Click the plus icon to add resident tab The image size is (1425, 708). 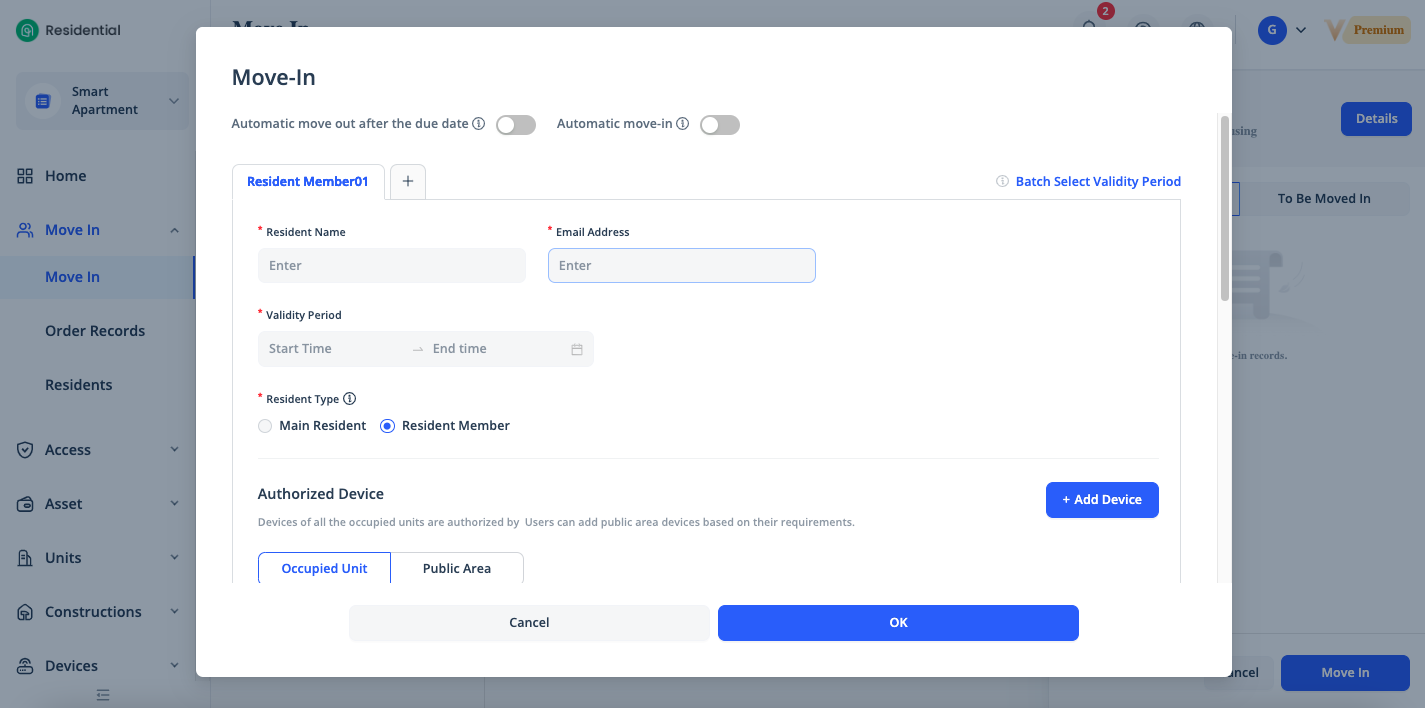coord(408,181)
